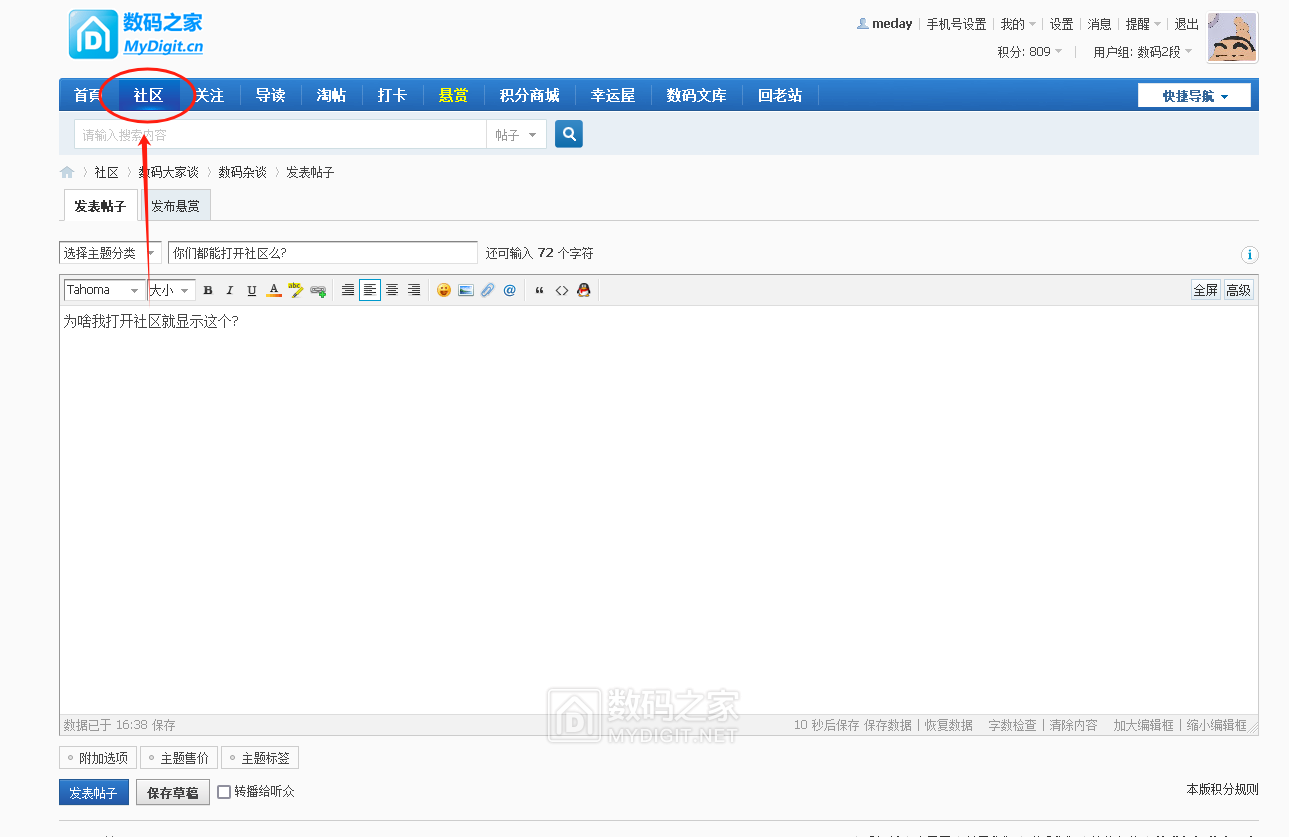This screenshot has height=837, width=1289.
Task: Click inside the post body text area
Action: pos(658,510)
